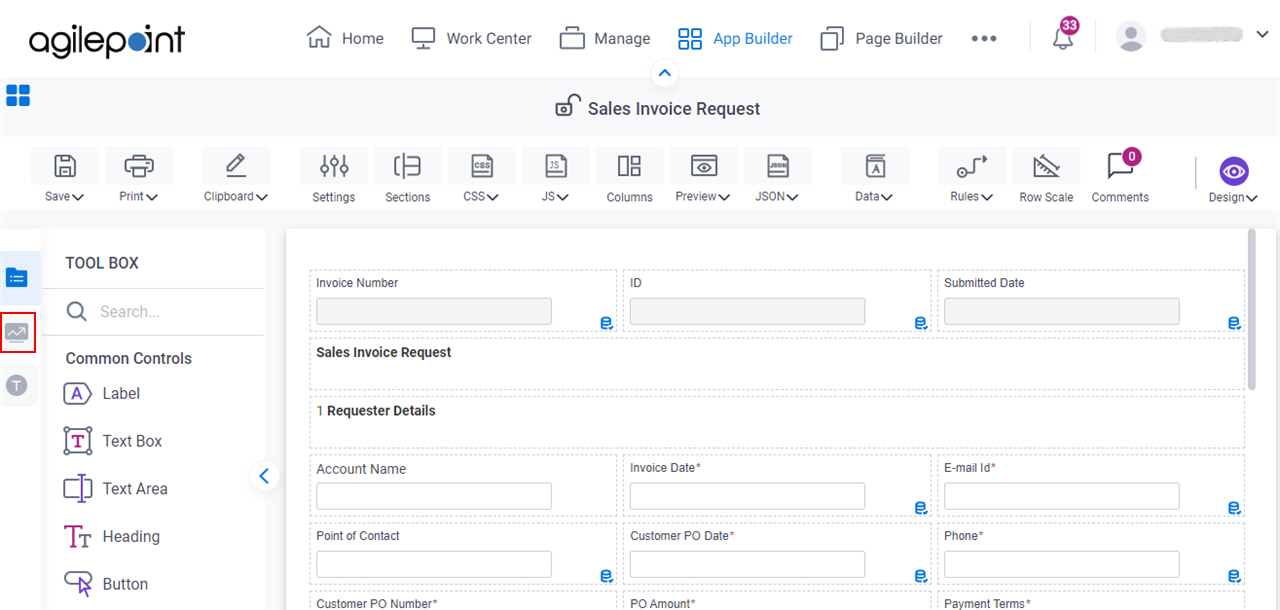The image size is (1280, 610).
Task: Expand the Design dropdown arrow
Action: (1251, 198)
